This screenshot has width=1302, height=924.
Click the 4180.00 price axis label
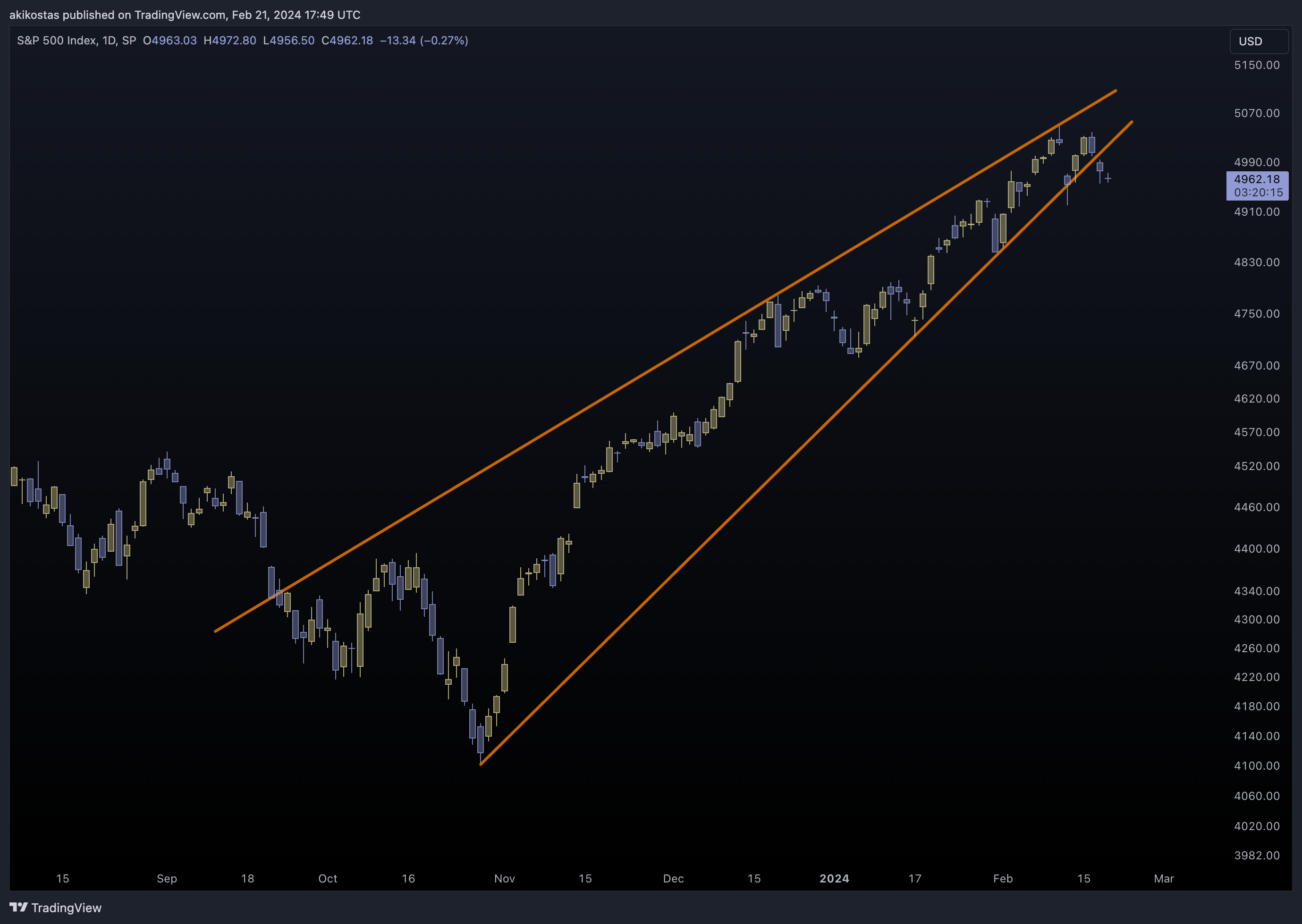(x=1257, y=706)
